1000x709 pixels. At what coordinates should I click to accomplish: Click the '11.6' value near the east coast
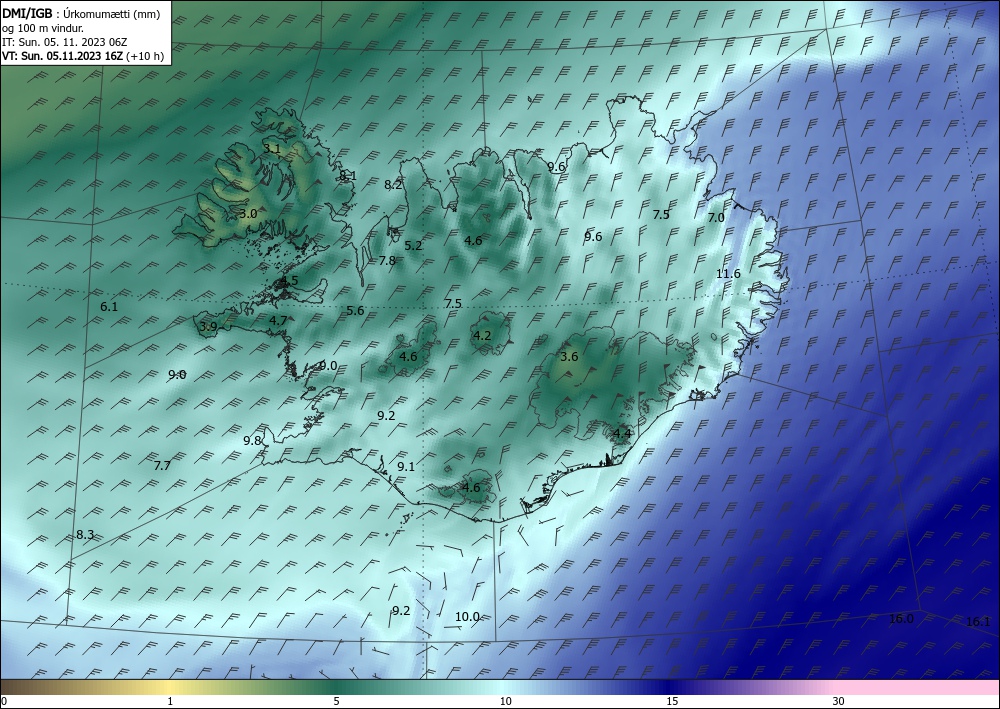click(728, 274)
